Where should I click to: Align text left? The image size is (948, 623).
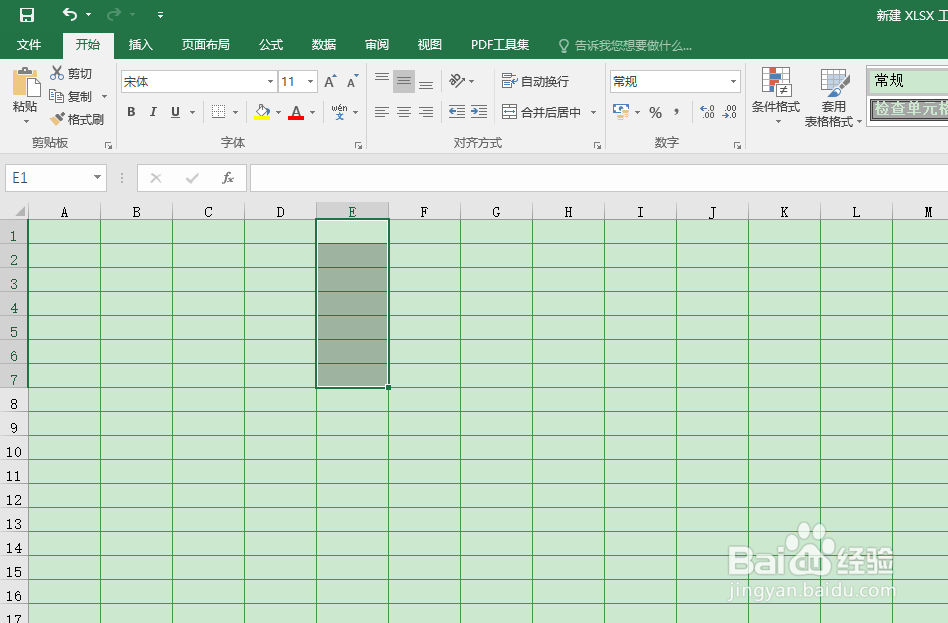[381, 112]
